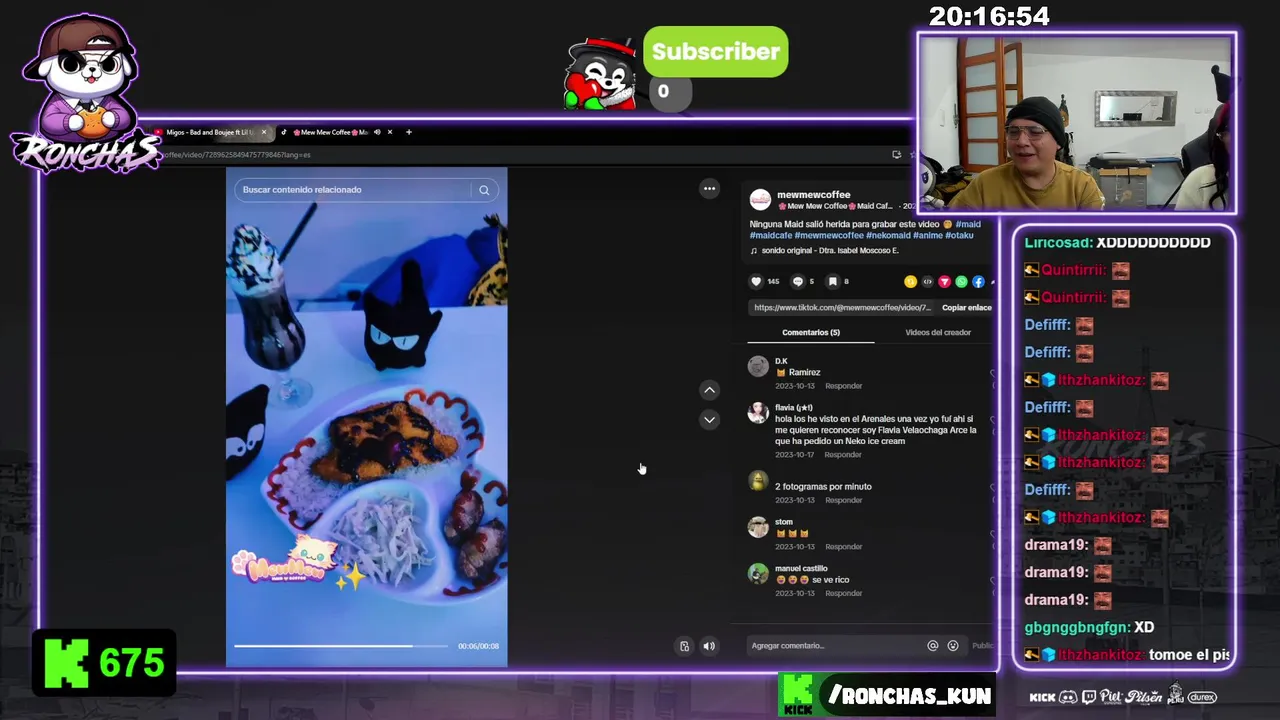Click D.K commenter name
This screenshot has height=720, width=1280.
point(781,361)
